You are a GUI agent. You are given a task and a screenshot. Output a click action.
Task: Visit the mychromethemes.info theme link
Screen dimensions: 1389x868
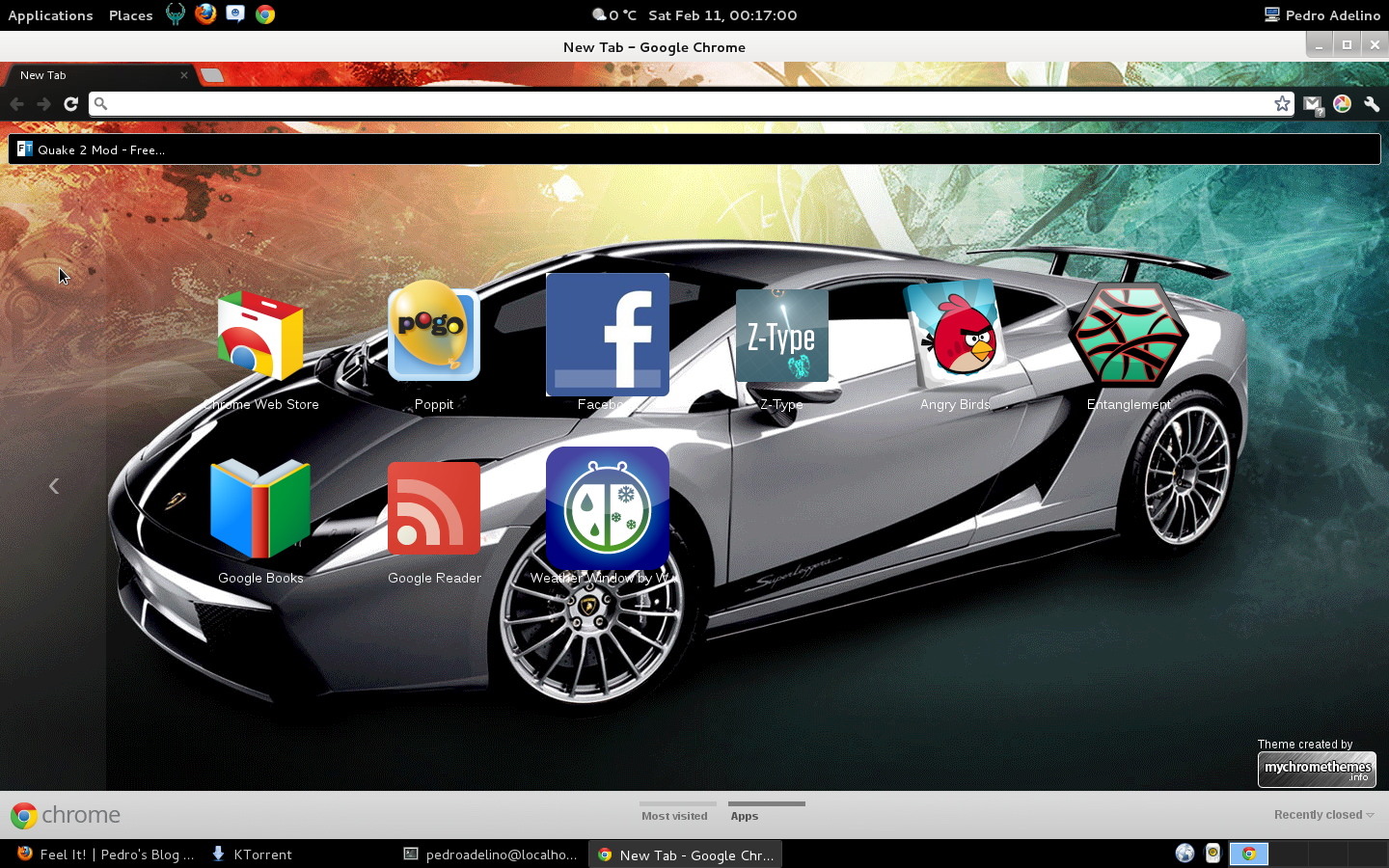(x=1317, y=769)
